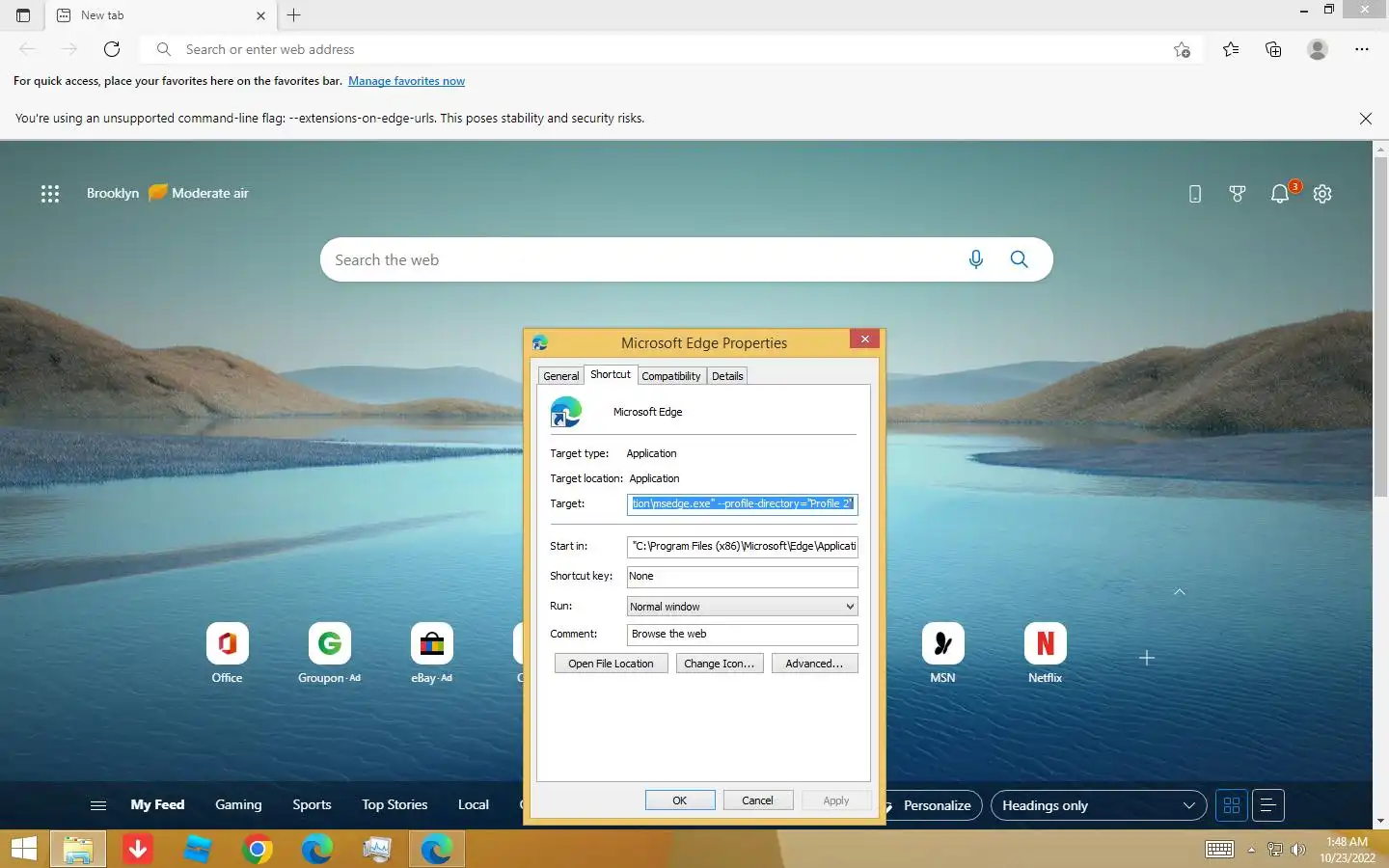Screen dimensions: 1389x868
Task: Start voice search microphone icon
Action: point(976,259)
